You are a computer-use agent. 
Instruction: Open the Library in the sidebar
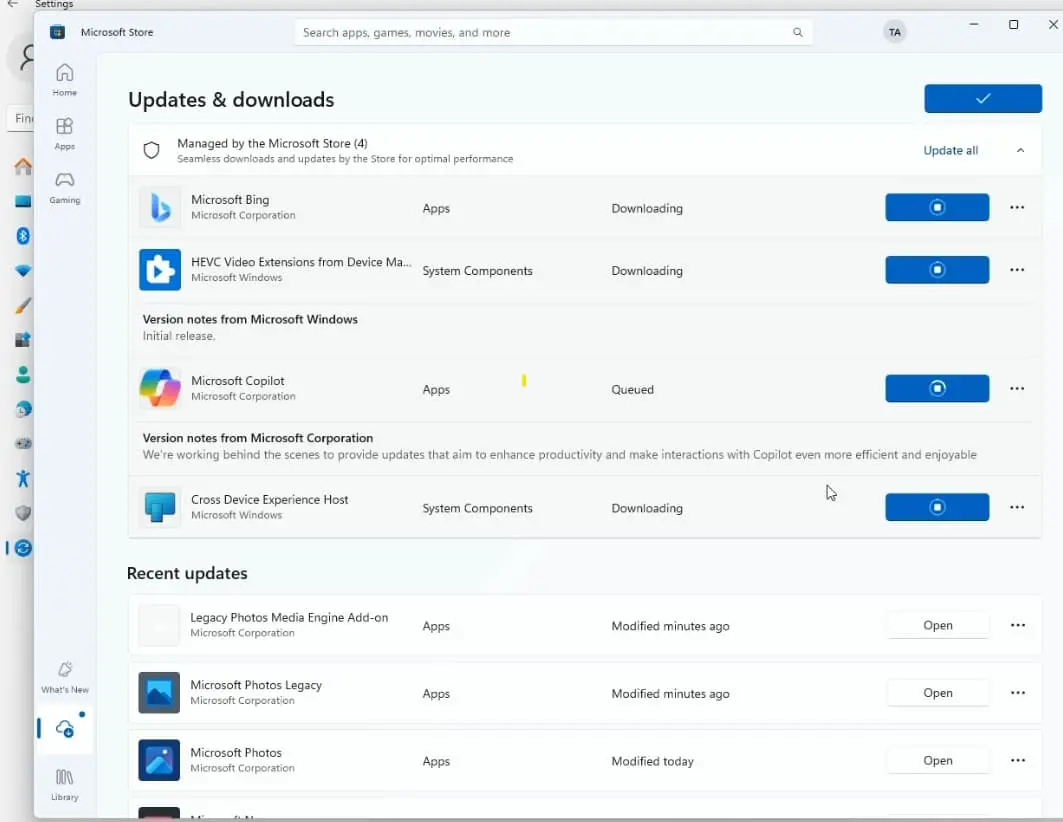tap(64, 784)
